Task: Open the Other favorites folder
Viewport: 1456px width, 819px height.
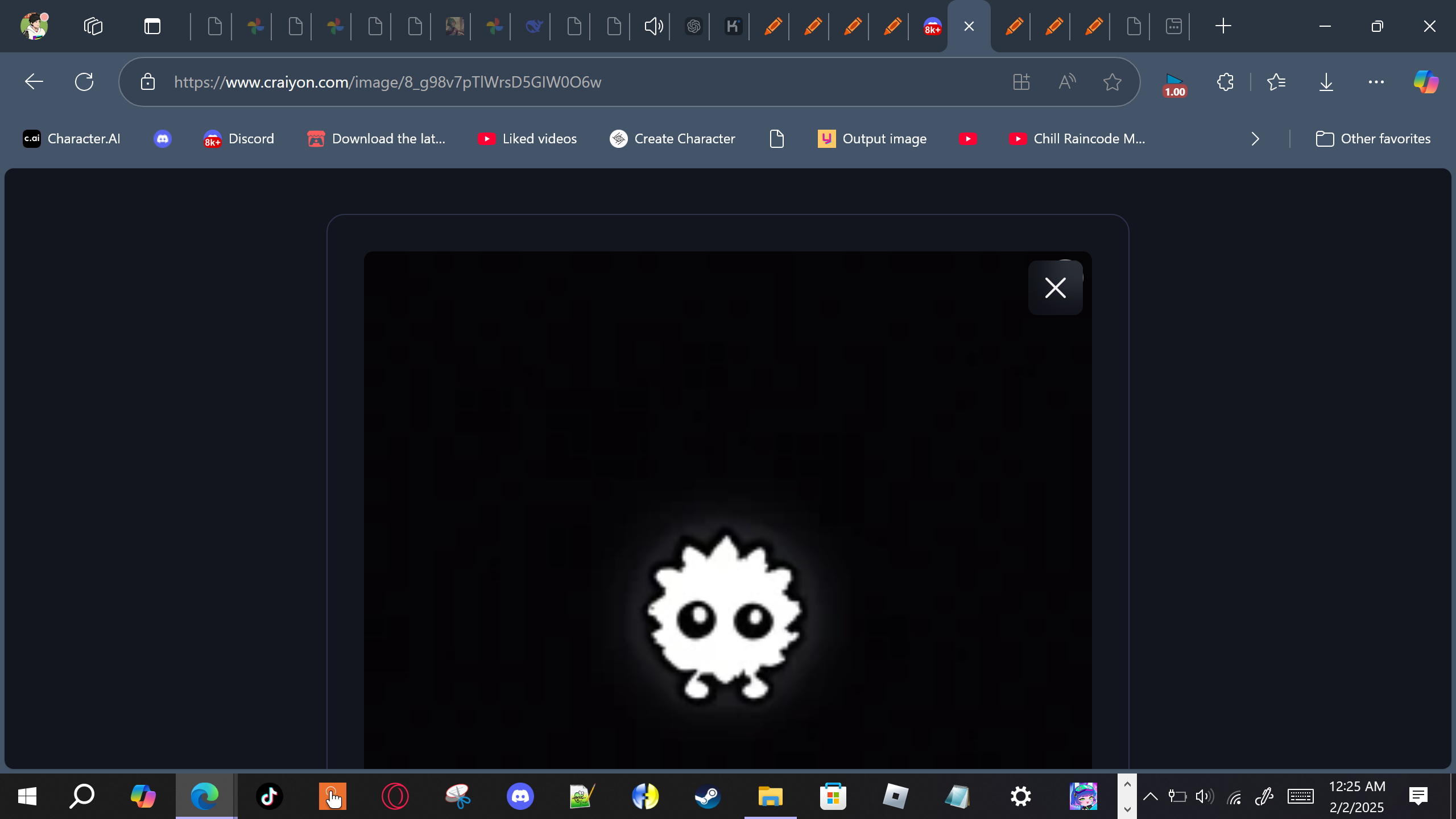Action: click(x=1373, y=139)
